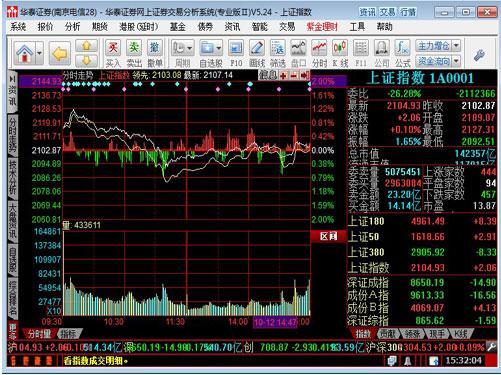Click the red plus icon above chart
501x375 pixels.
click(284, 76)
